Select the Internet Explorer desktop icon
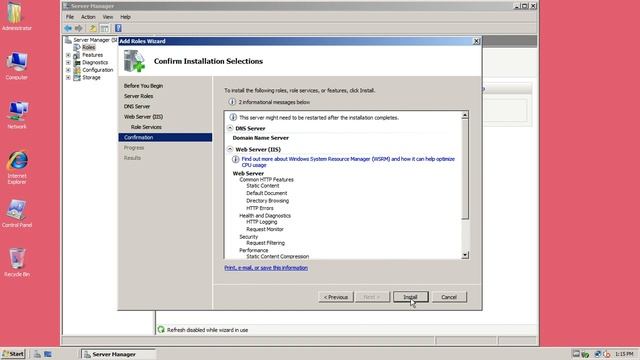Image resolution: width=640 pixels, height=360 pixels. pyautogui.click(x=16, y=167)
